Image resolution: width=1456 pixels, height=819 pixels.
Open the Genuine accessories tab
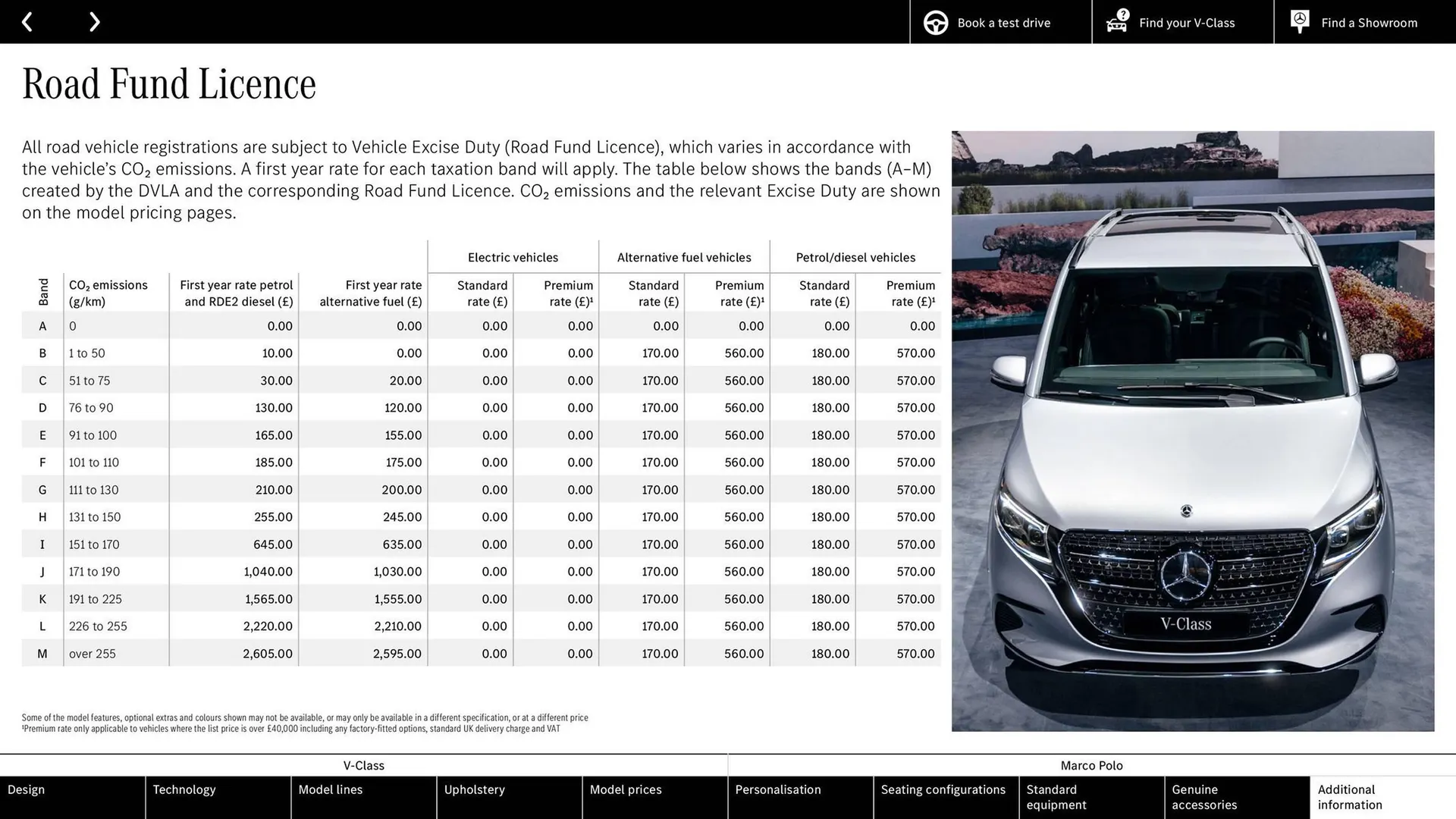tap(1204, 797)
